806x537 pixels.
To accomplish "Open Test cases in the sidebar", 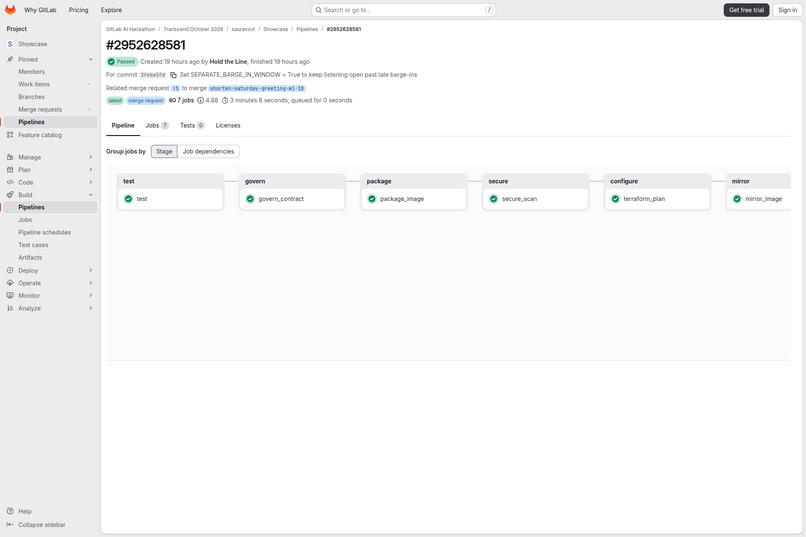I will (x=50, y=245).
